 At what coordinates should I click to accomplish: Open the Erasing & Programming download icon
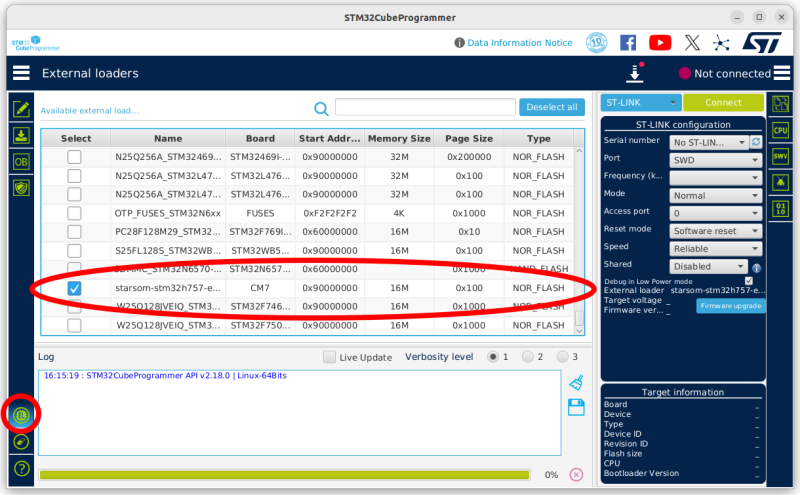pyautogui.click(x=21, y=135)
